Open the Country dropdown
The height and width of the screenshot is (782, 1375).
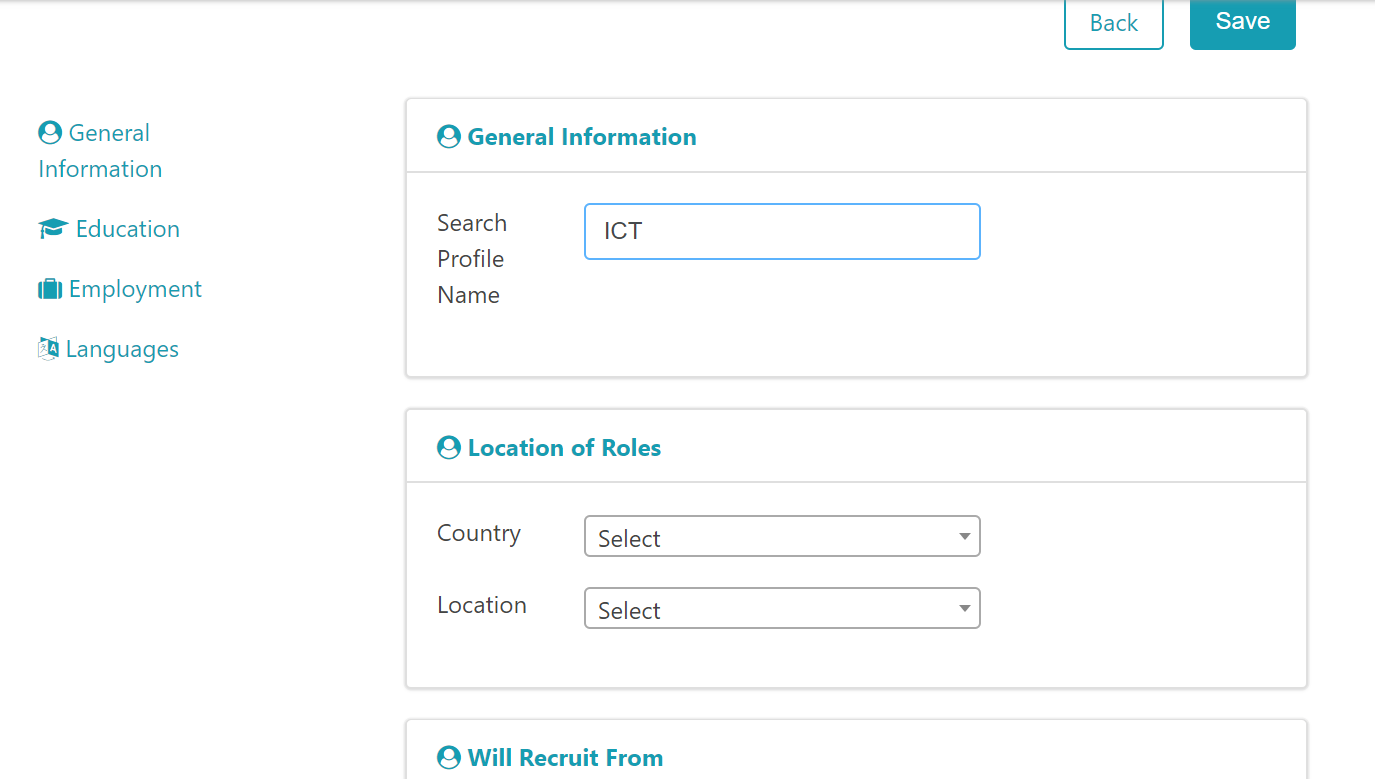[x=782, y=536]
